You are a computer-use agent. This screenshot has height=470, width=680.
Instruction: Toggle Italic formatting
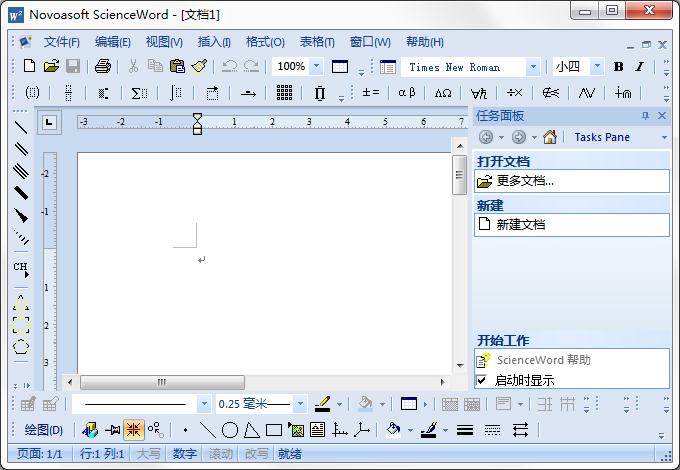click(x=639, y=66)
